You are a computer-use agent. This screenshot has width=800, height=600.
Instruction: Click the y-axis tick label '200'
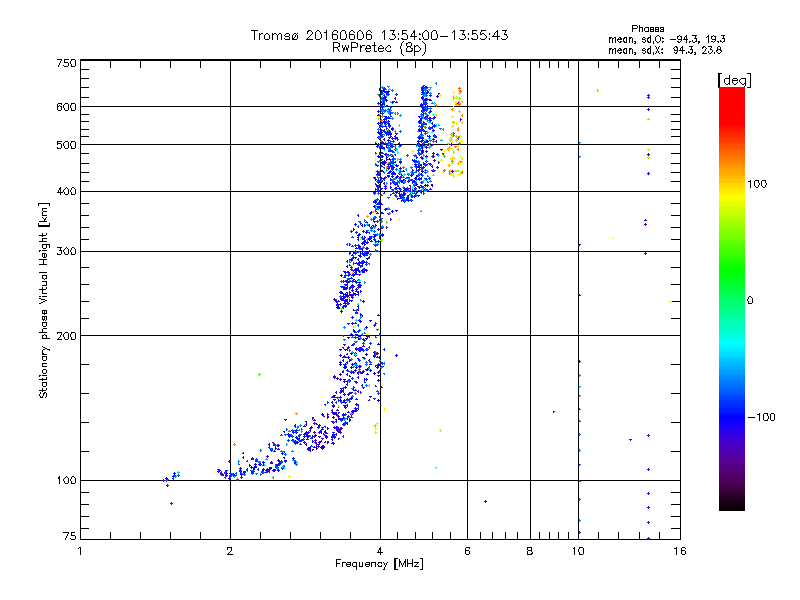pos(66,336)
